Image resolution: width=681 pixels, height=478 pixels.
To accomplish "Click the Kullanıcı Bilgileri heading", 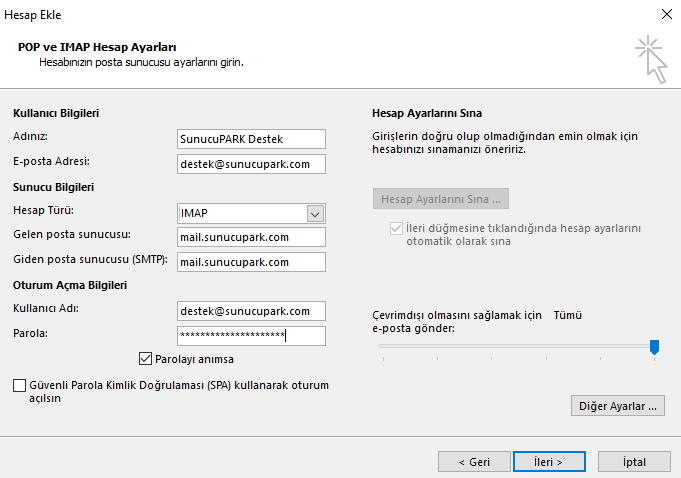I will [56, 113].
